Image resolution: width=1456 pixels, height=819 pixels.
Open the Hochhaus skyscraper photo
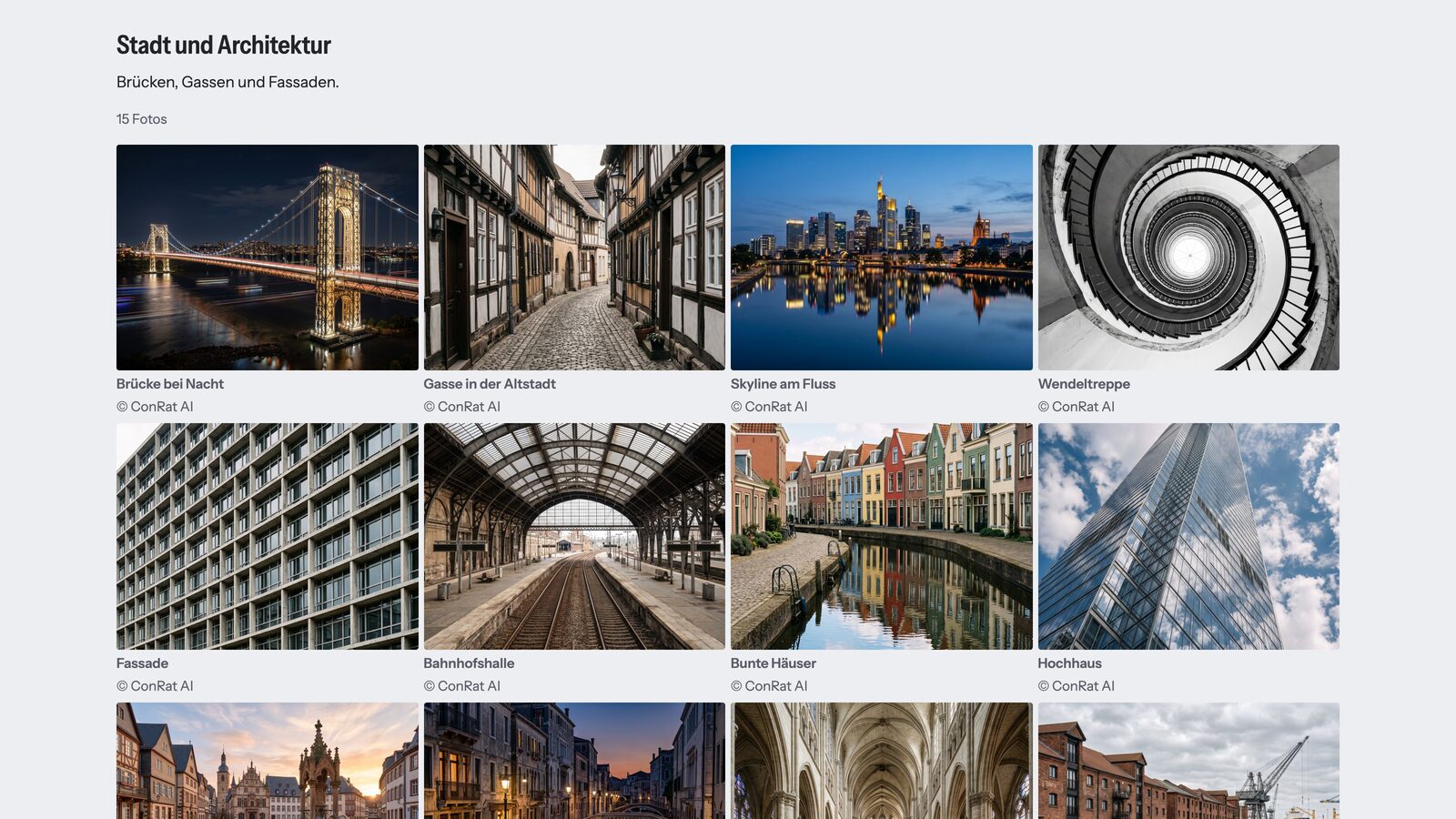click(x=1188, y=536)
